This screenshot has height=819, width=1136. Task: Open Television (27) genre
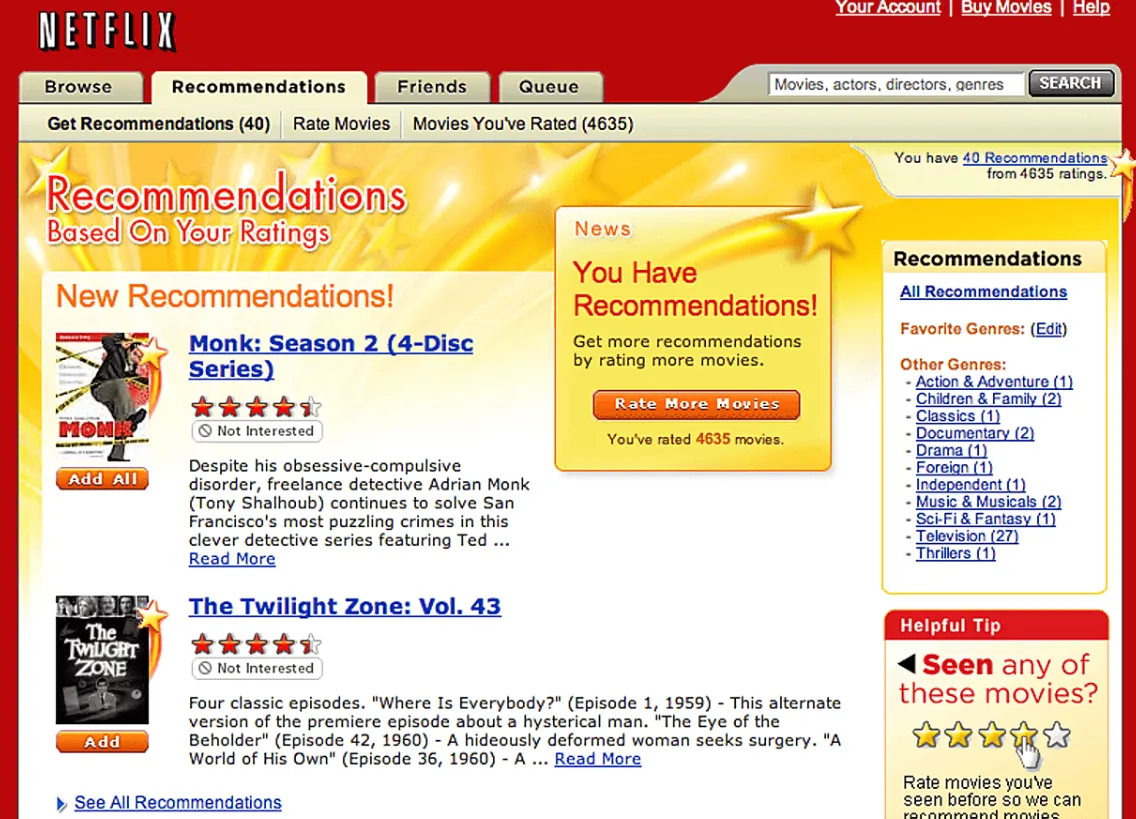(x=967, y=536)
